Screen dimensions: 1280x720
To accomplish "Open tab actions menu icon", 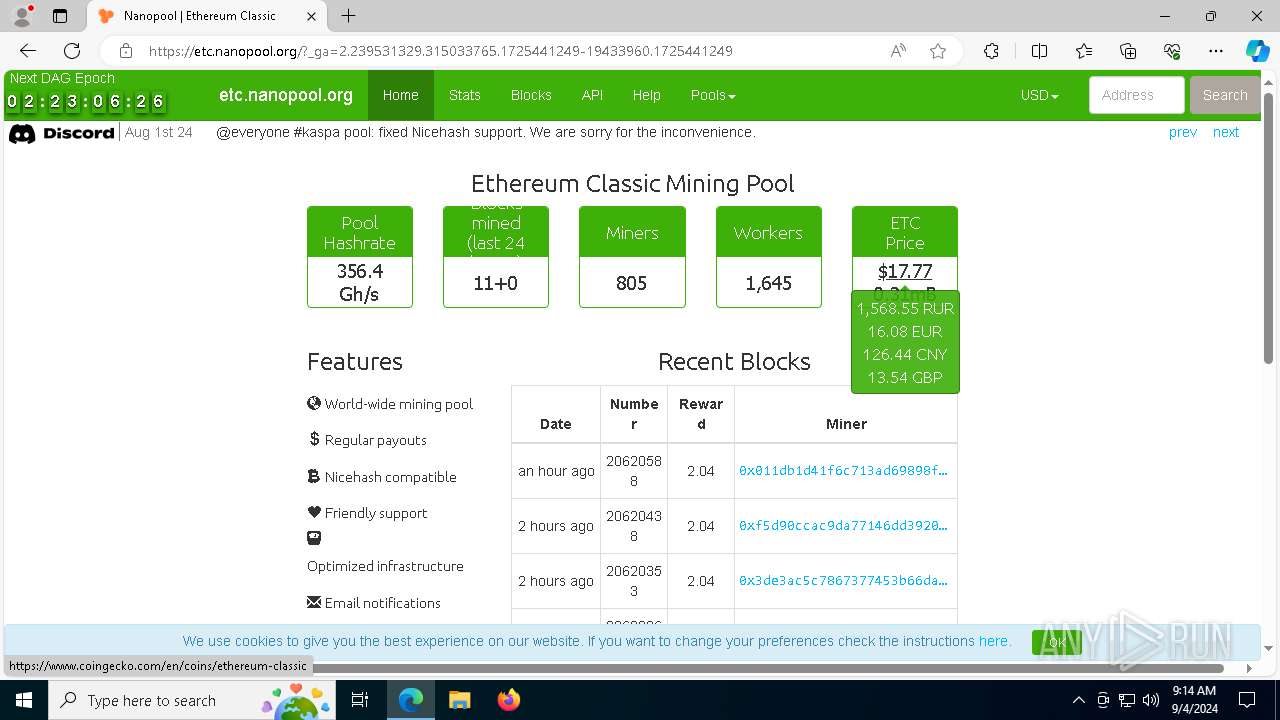I will tap(60, 16).
